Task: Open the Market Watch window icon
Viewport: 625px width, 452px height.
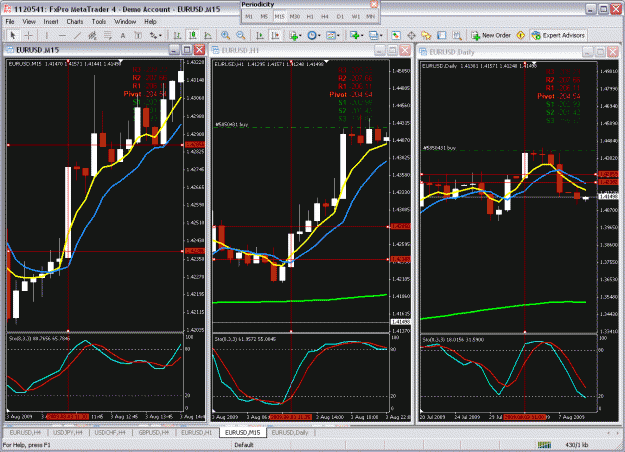Action: click(x=396, y=35)
